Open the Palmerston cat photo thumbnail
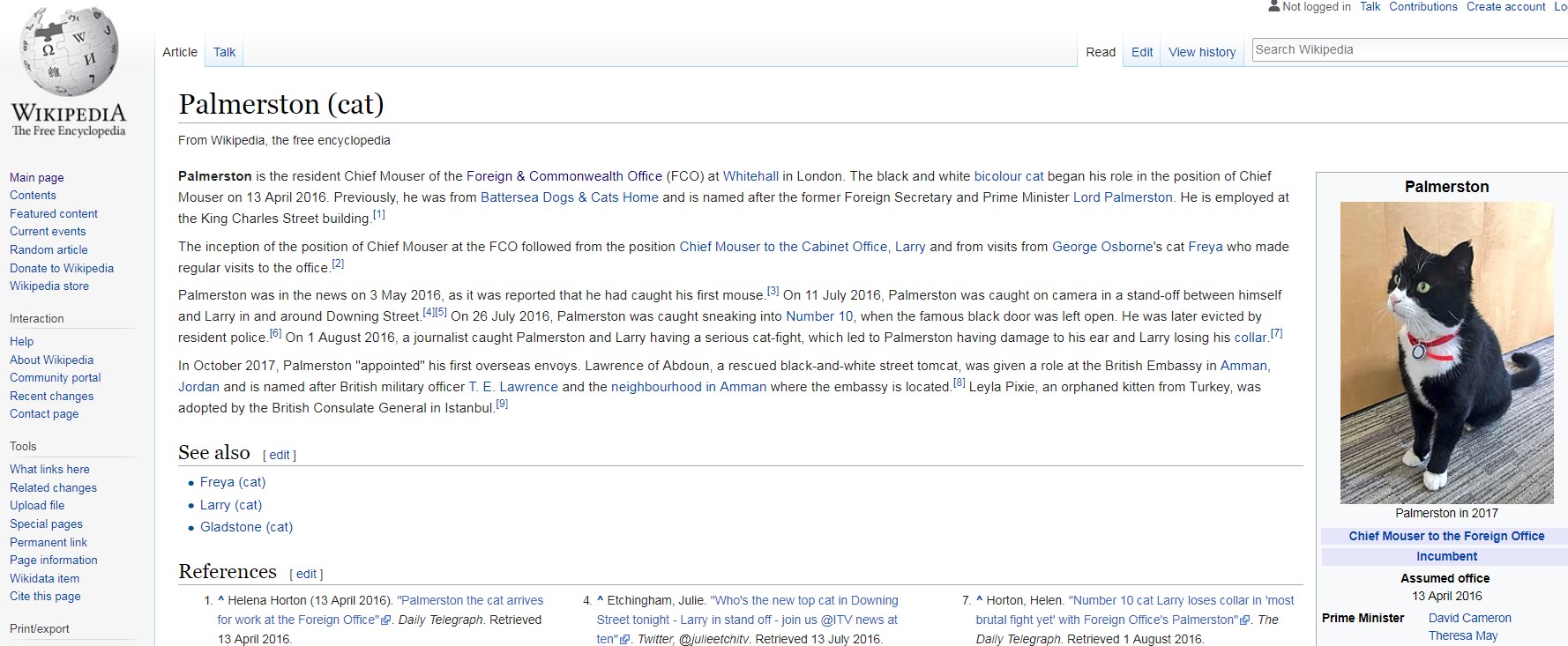 point(1446,353)
